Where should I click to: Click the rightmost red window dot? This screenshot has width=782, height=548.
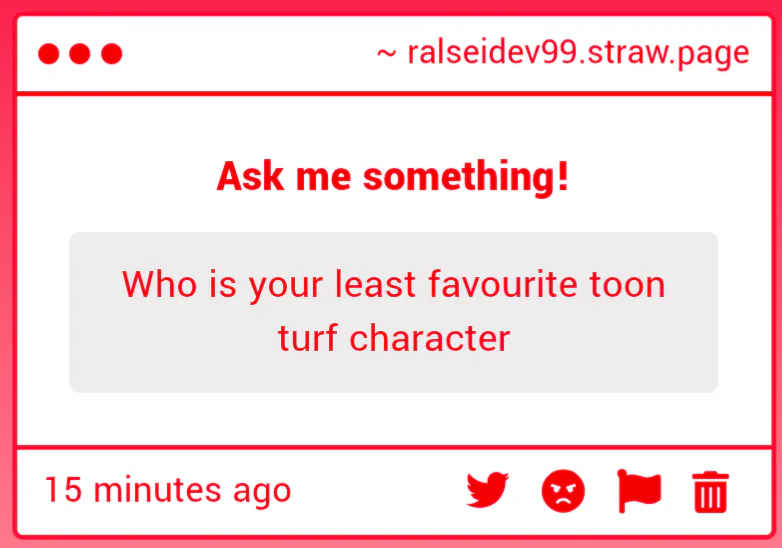(x=112, y=54)
